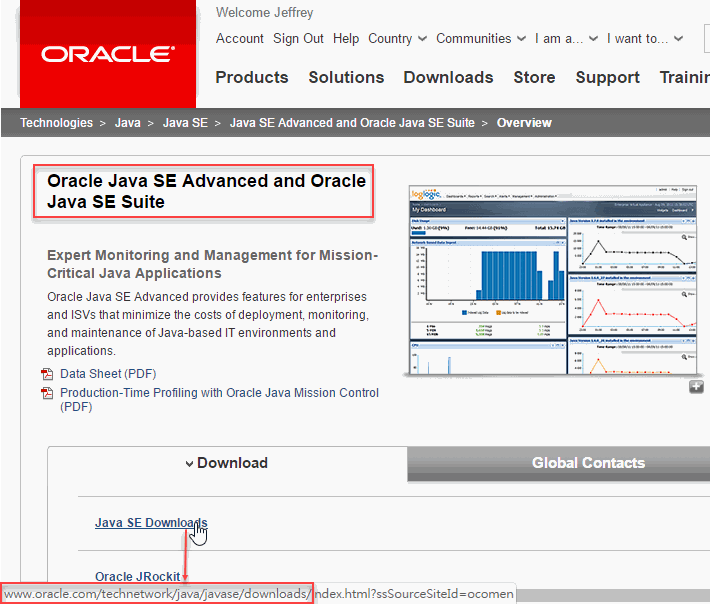The width and height of the screenshot is (710, 604).
Task: Enlarge screenshot with the plus icon
Action: pos(696,387)
